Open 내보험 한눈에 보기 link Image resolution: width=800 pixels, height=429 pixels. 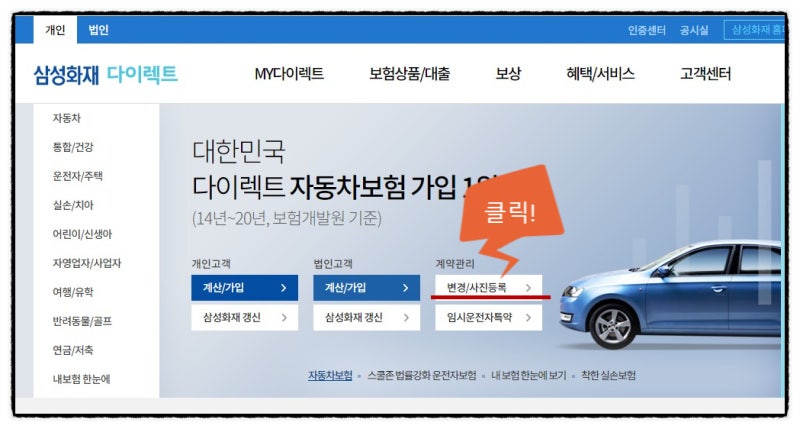click(529, 376)
